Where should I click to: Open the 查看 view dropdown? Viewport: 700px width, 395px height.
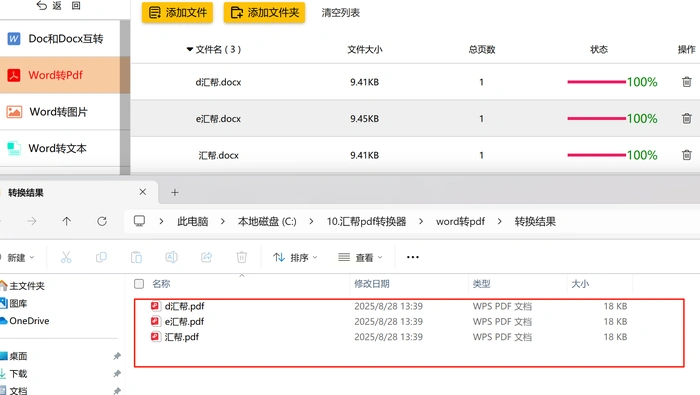point(360,258)
